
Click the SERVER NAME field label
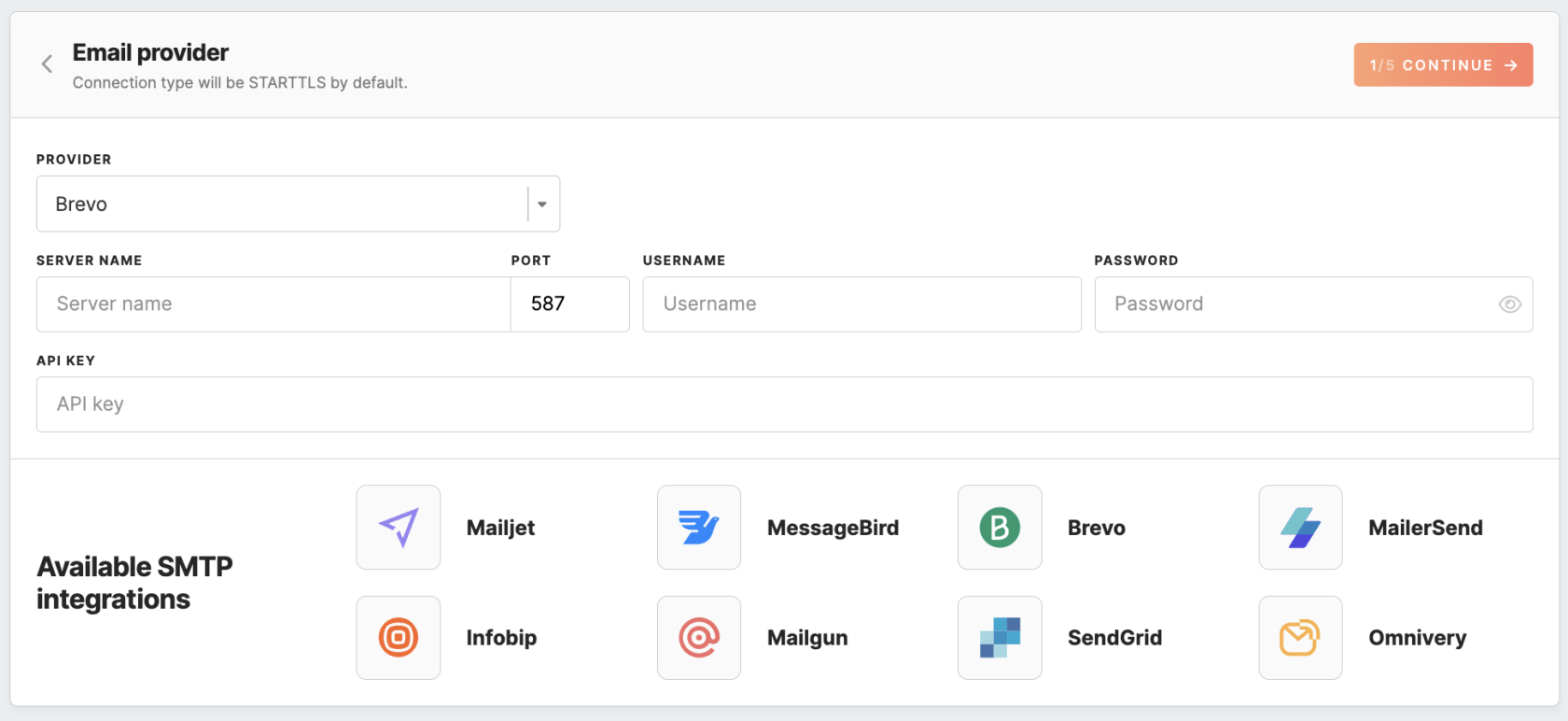click(x=89, y=261)
